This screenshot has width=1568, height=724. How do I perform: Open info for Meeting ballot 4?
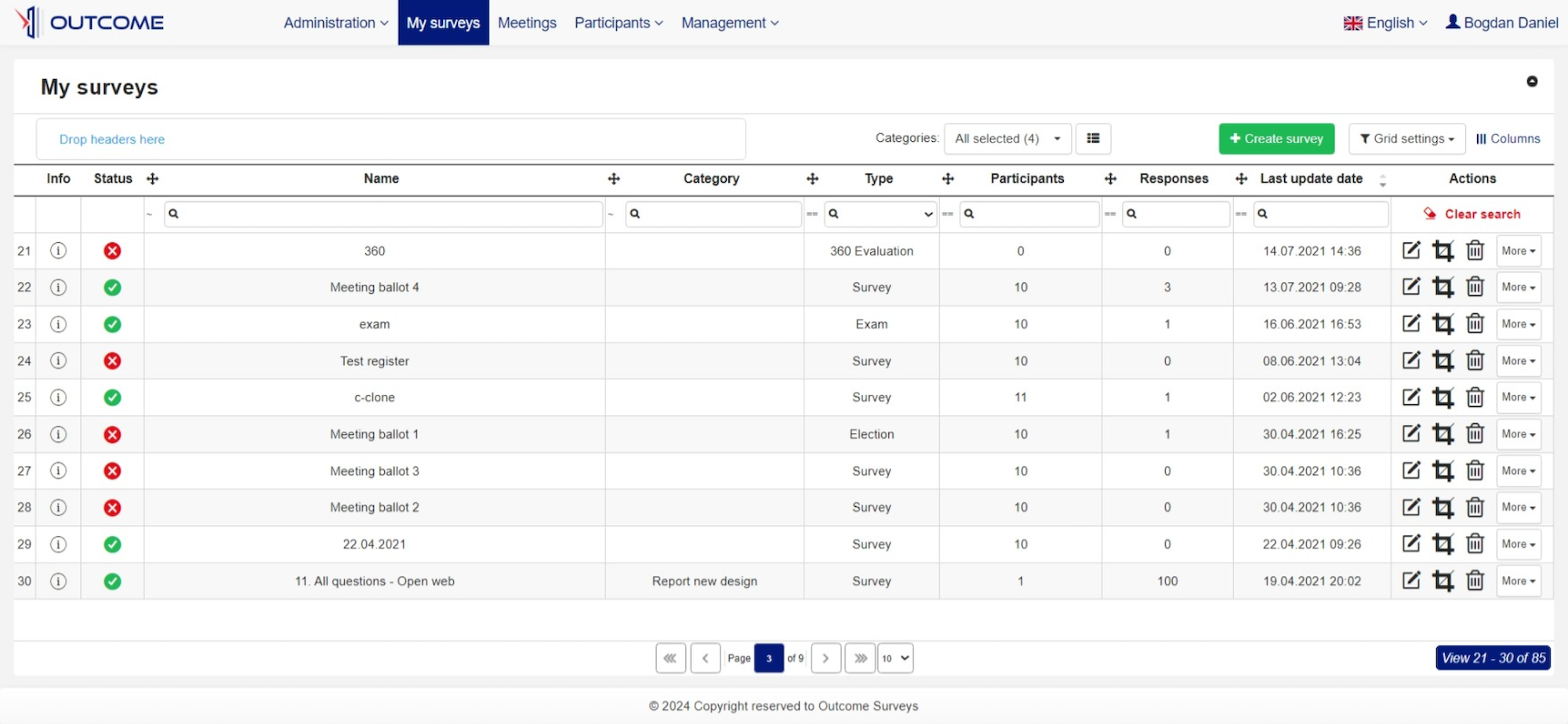58,288
